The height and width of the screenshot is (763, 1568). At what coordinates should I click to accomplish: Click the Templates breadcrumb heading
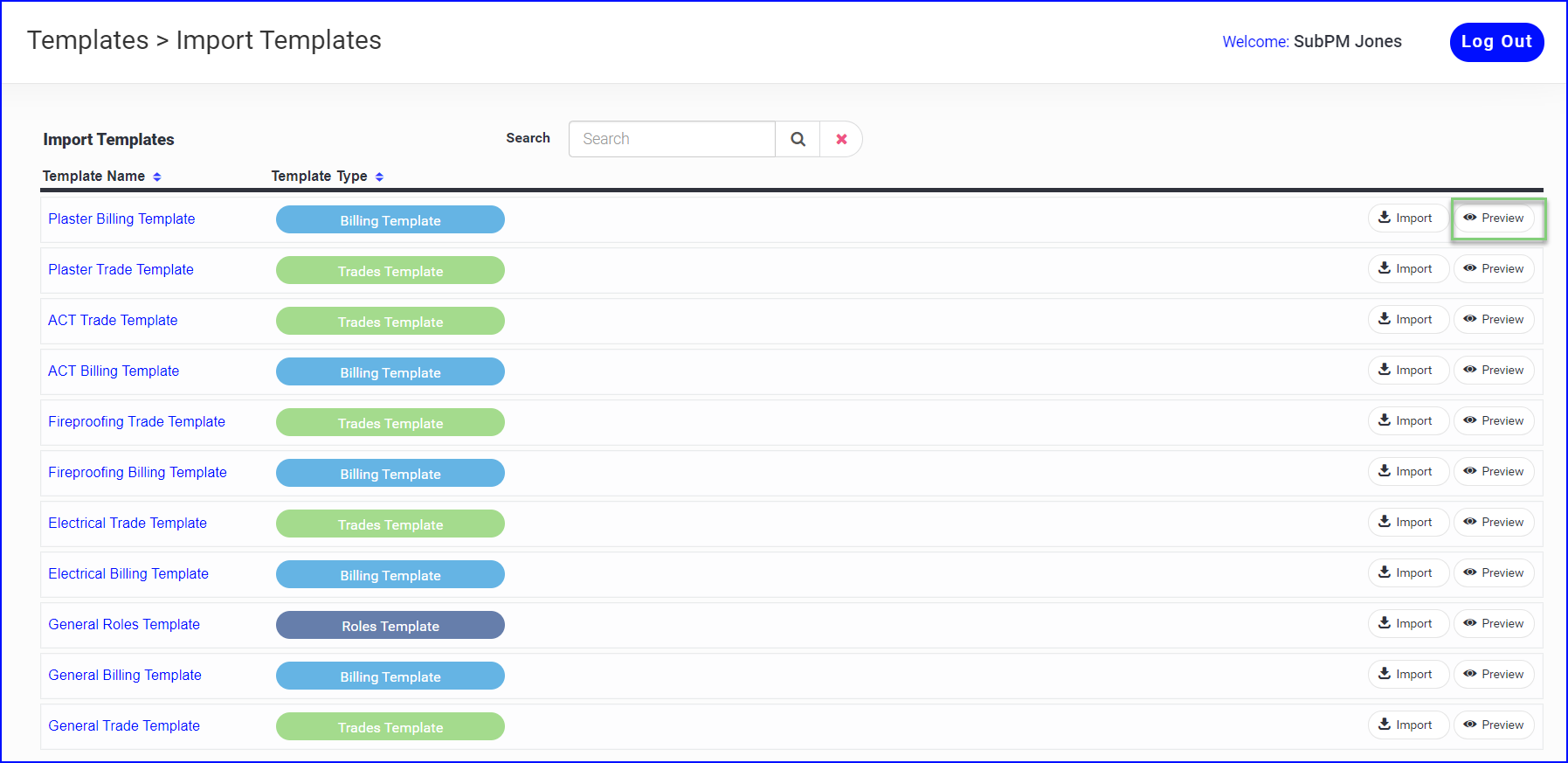87,40
